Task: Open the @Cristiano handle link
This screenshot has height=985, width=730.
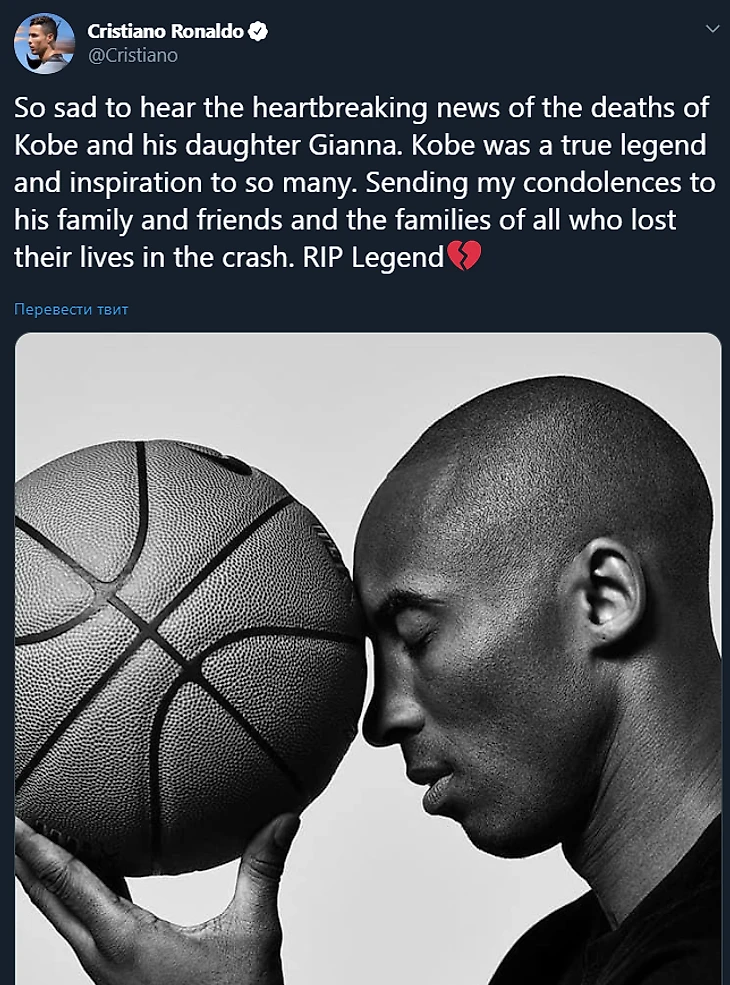Action: (x=133, y=55)
